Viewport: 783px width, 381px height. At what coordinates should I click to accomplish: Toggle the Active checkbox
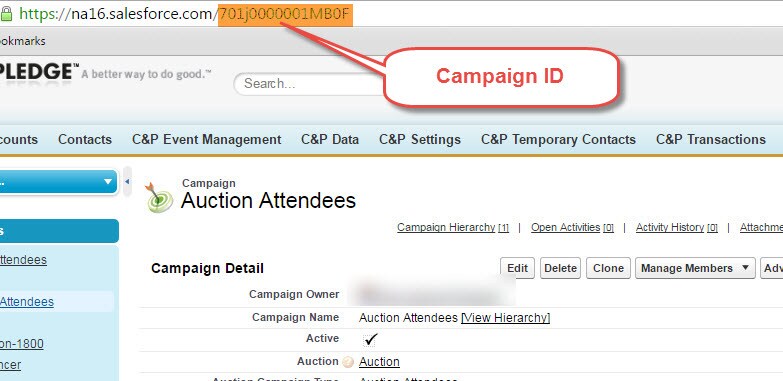(x=370, y=340)
